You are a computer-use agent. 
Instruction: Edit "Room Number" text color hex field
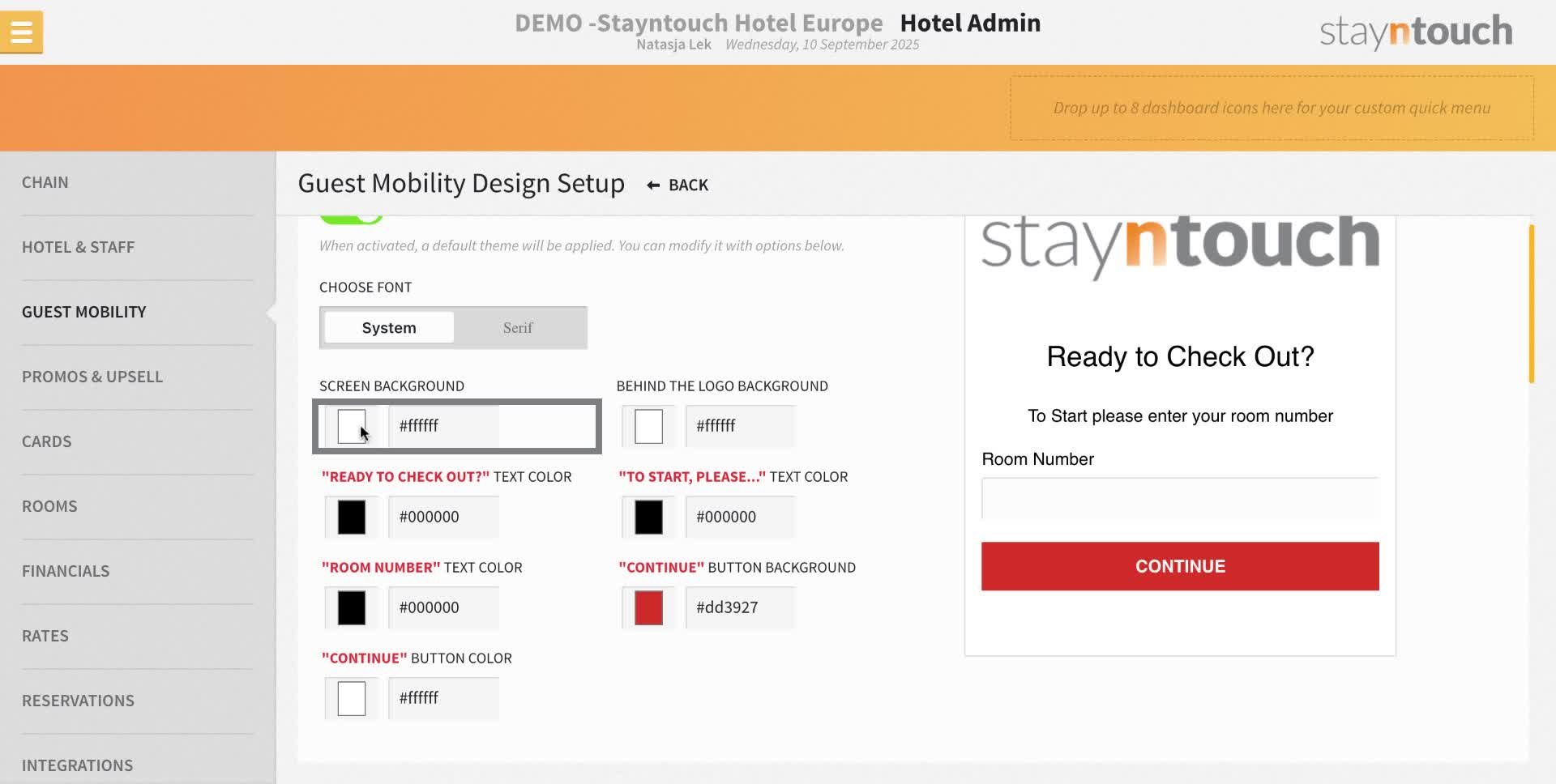(443, 607)
